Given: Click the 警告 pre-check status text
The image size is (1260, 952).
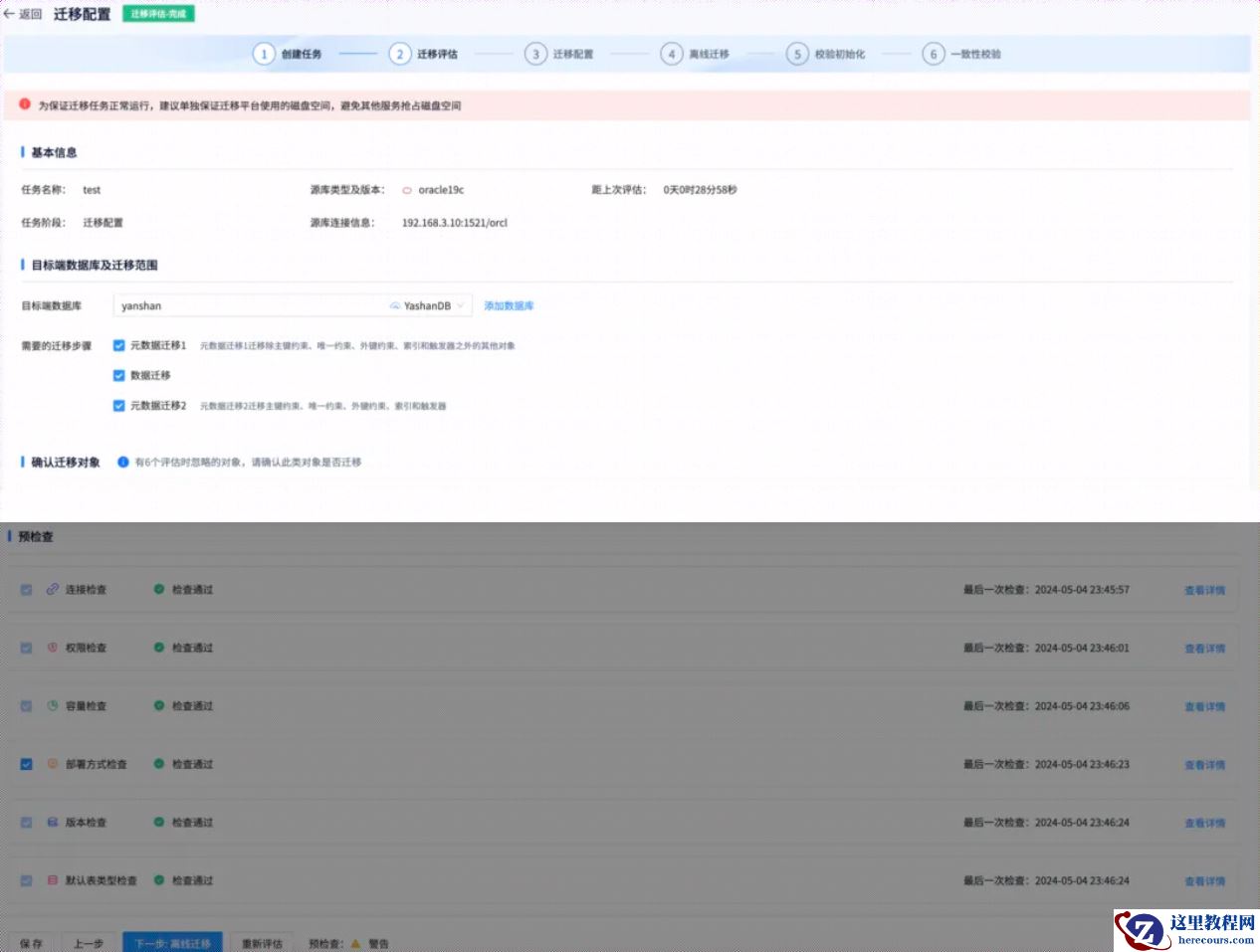Looking at the screenshot, I should [x=378, y=944].
